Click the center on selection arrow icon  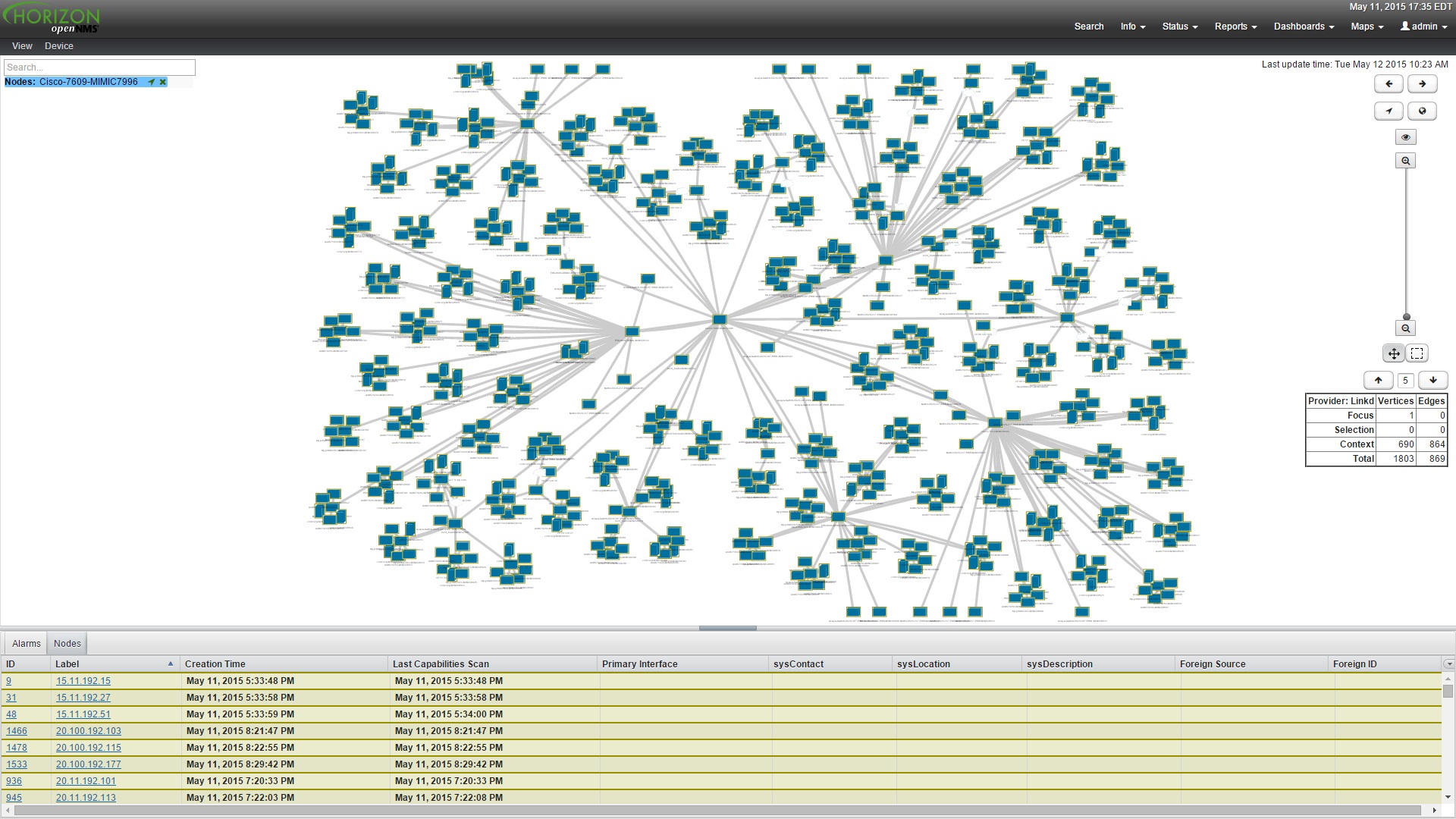[x=1389, y=111]
